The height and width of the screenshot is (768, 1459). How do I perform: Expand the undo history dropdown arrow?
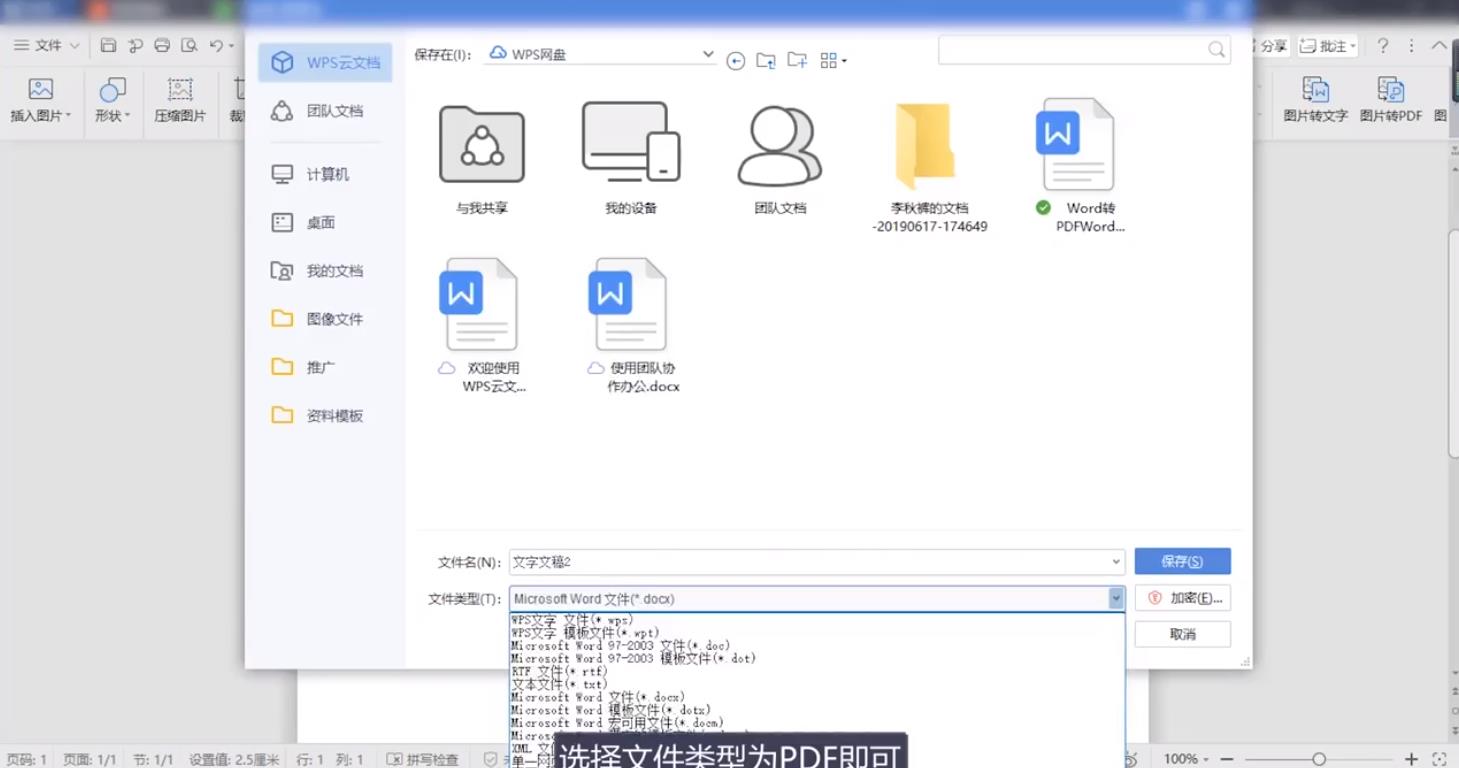click(x=231, y=46)
